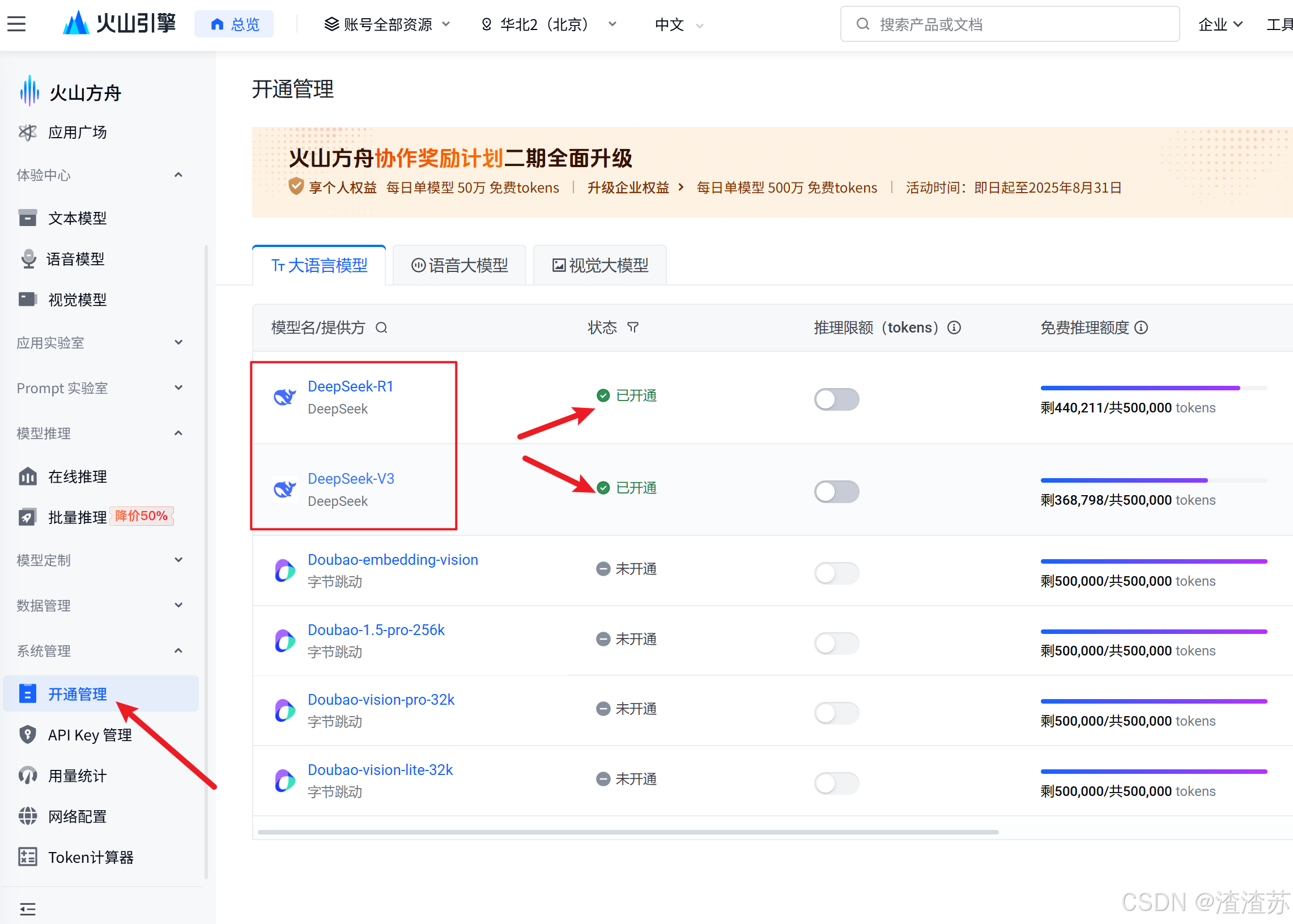Screen dimensions: 1293x924
Task: Toggle inference limit switch for Doubao-1.5-pro-256k
Action: pos(836,643)
